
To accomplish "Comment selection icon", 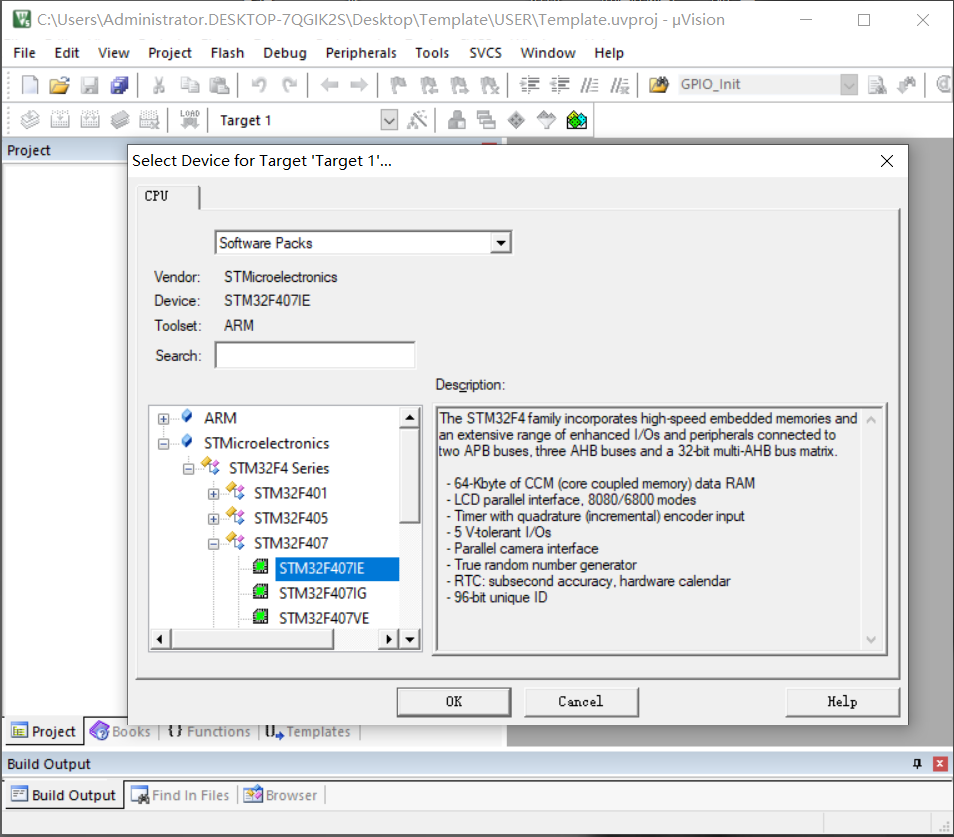I will 589,85.
